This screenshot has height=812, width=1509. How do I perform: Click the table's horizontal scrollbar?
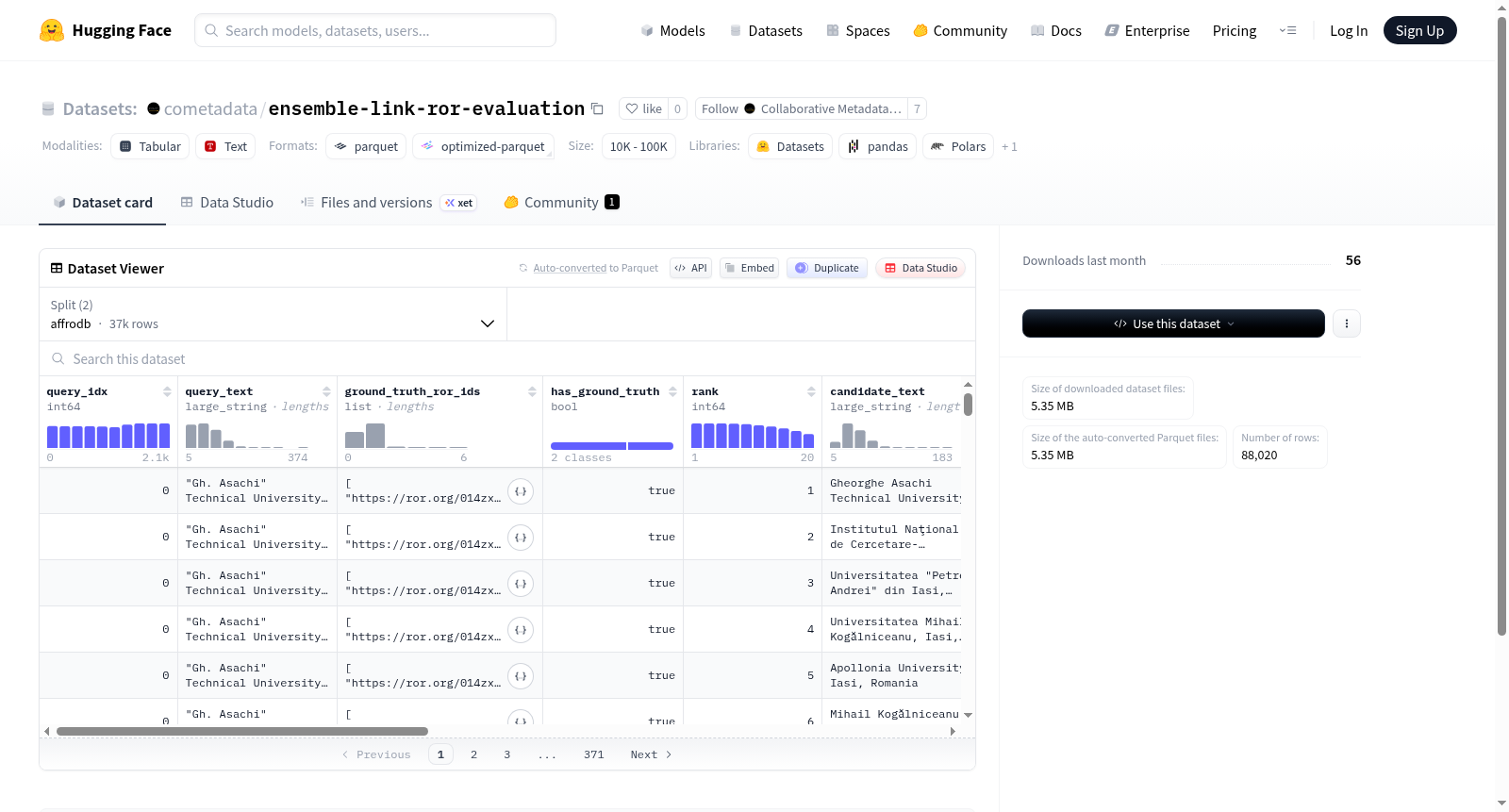click(242, 731)
